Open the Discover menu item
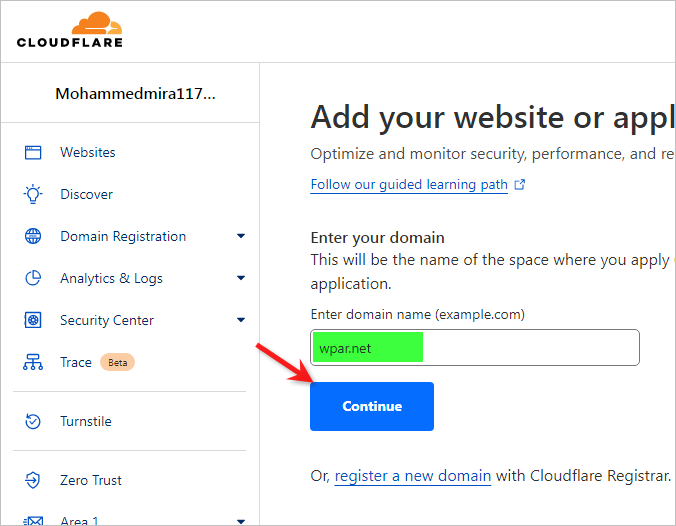 (86, 195)
